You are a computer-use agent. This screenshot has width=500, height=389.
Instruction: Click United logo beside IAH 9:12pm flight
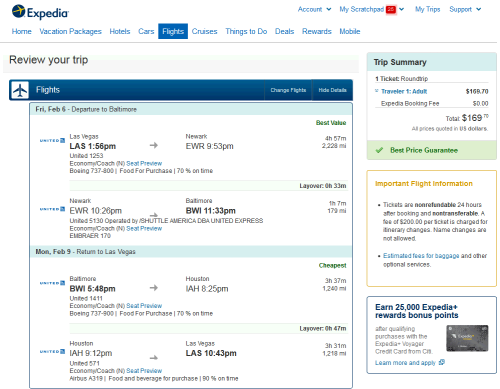tap(52, 351)
